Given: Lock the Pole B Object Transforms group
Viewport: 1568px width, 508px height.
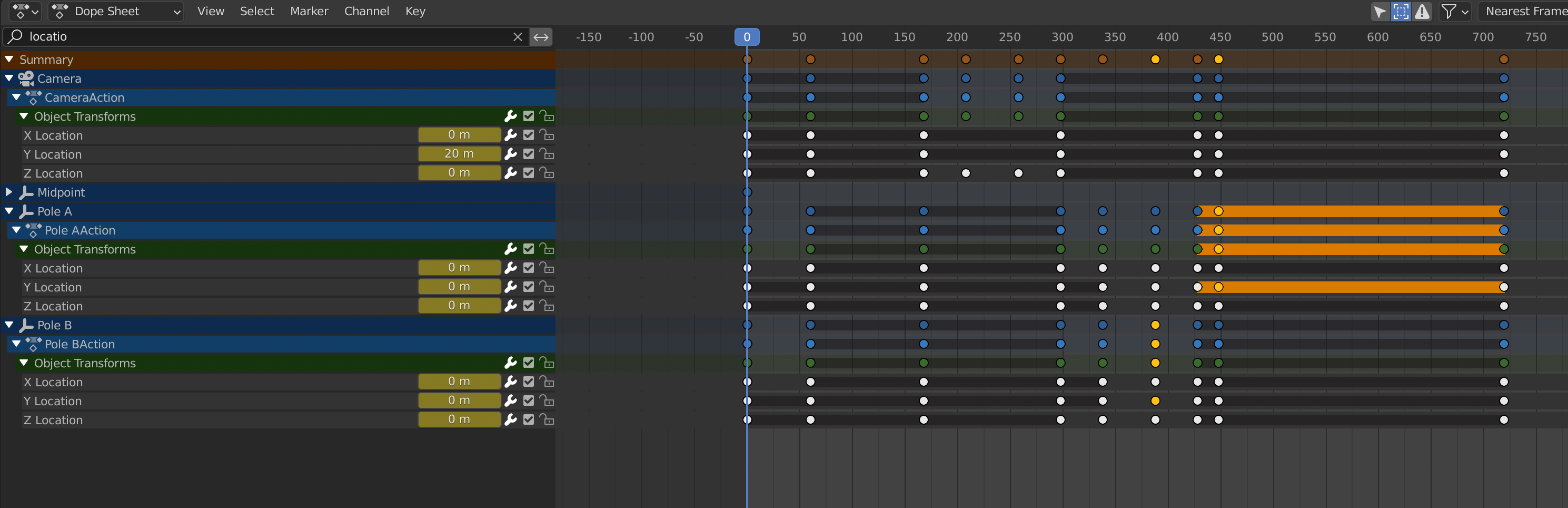Looking at the screenshot, I should tap(547, 363).
